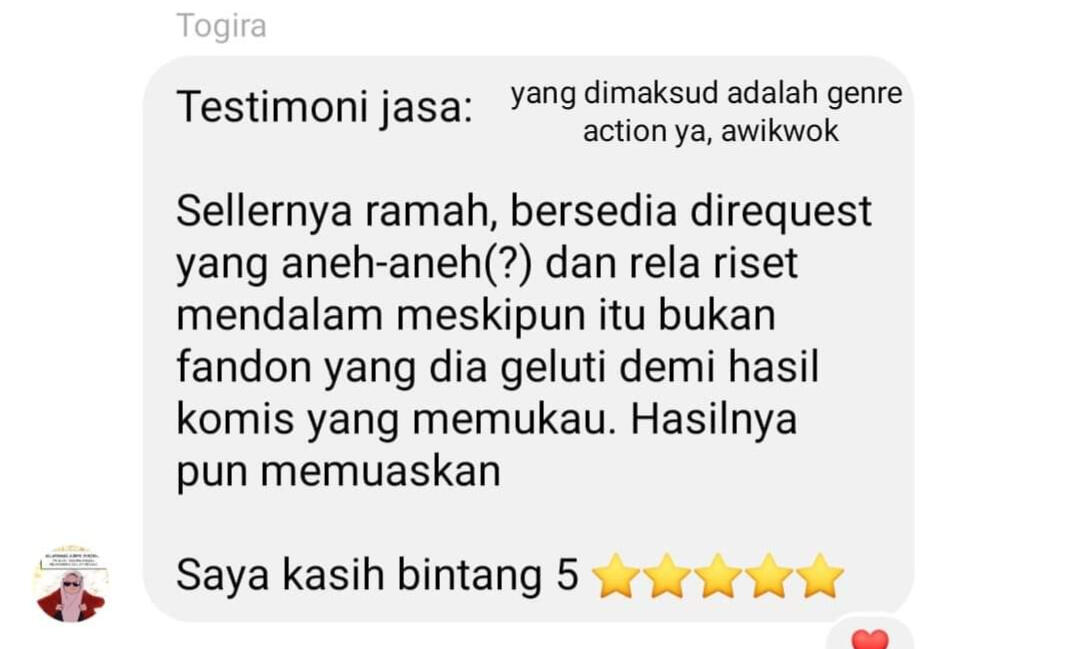
Task: Click the word 'fandon' in the message
Action: point(243,367)
